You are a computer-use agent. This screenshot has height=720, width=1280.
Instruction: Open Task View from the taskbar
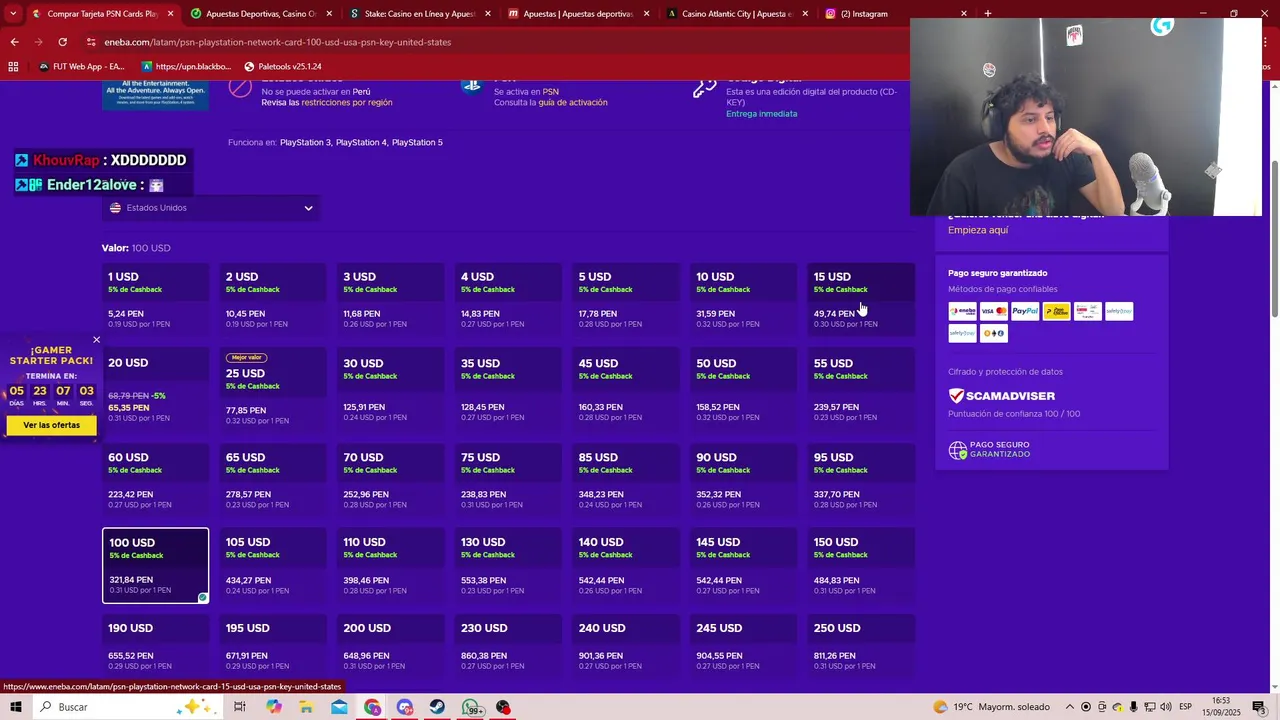pyautogui.click(x=240, y=707)
